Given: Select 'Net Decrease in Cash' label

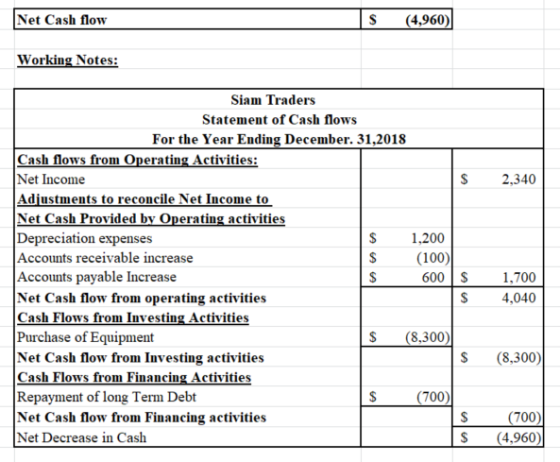Looking at the screenshot, I should 82,437.
